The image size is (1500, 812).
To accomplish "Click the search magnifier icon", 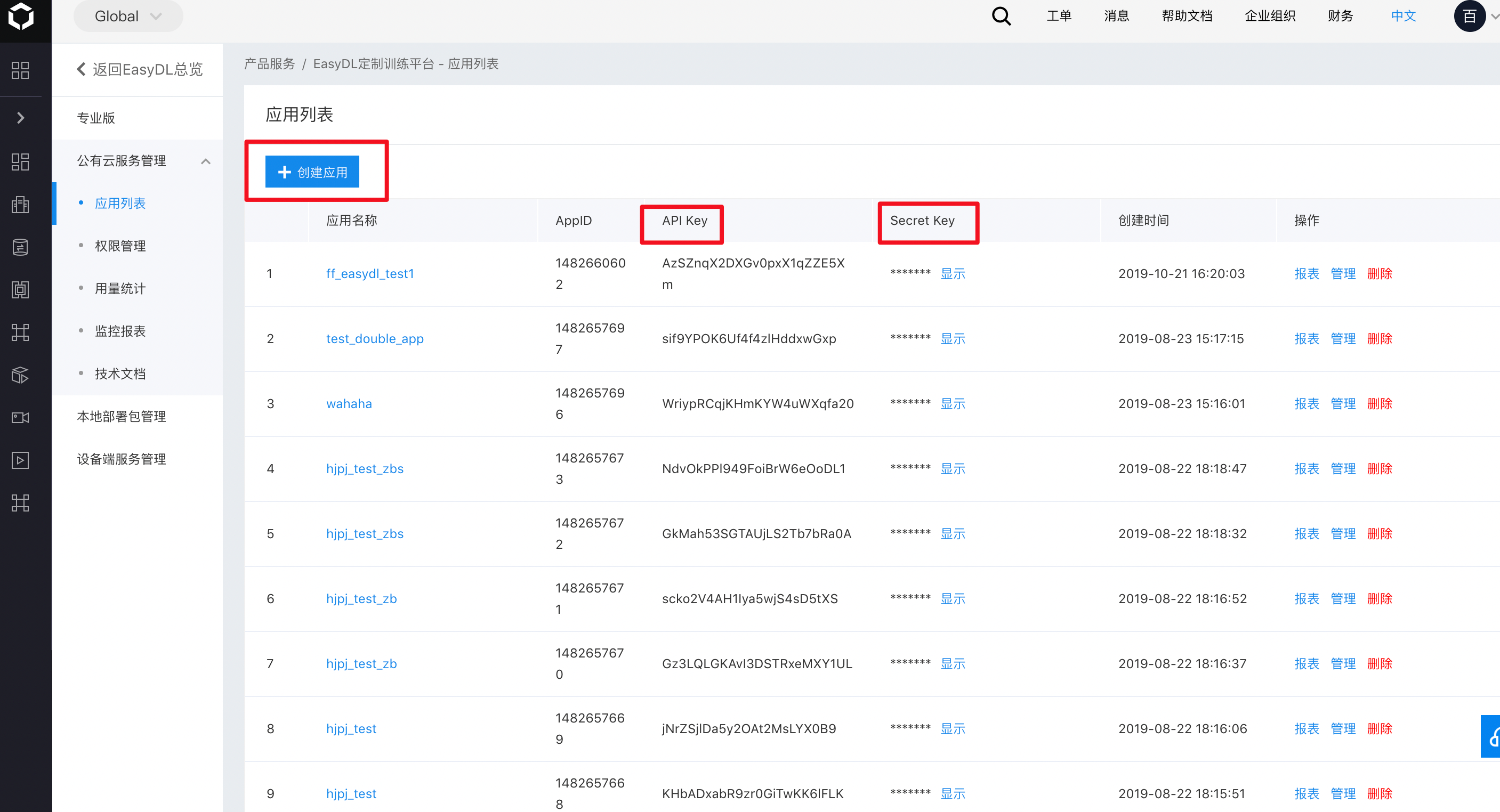I will tap(1001, 17).
